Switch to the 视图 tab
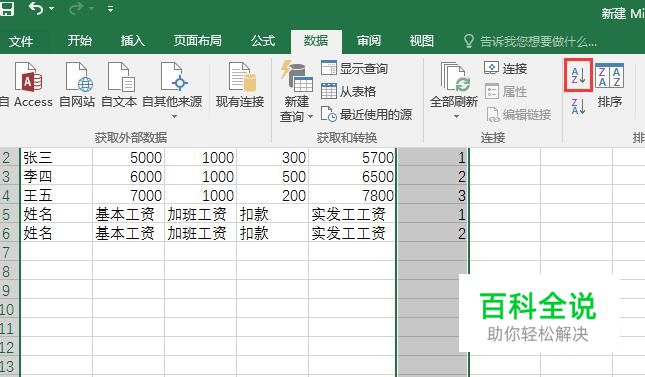Image resolution: width=645 pixels, height=377 pixels. click(421, 41)
